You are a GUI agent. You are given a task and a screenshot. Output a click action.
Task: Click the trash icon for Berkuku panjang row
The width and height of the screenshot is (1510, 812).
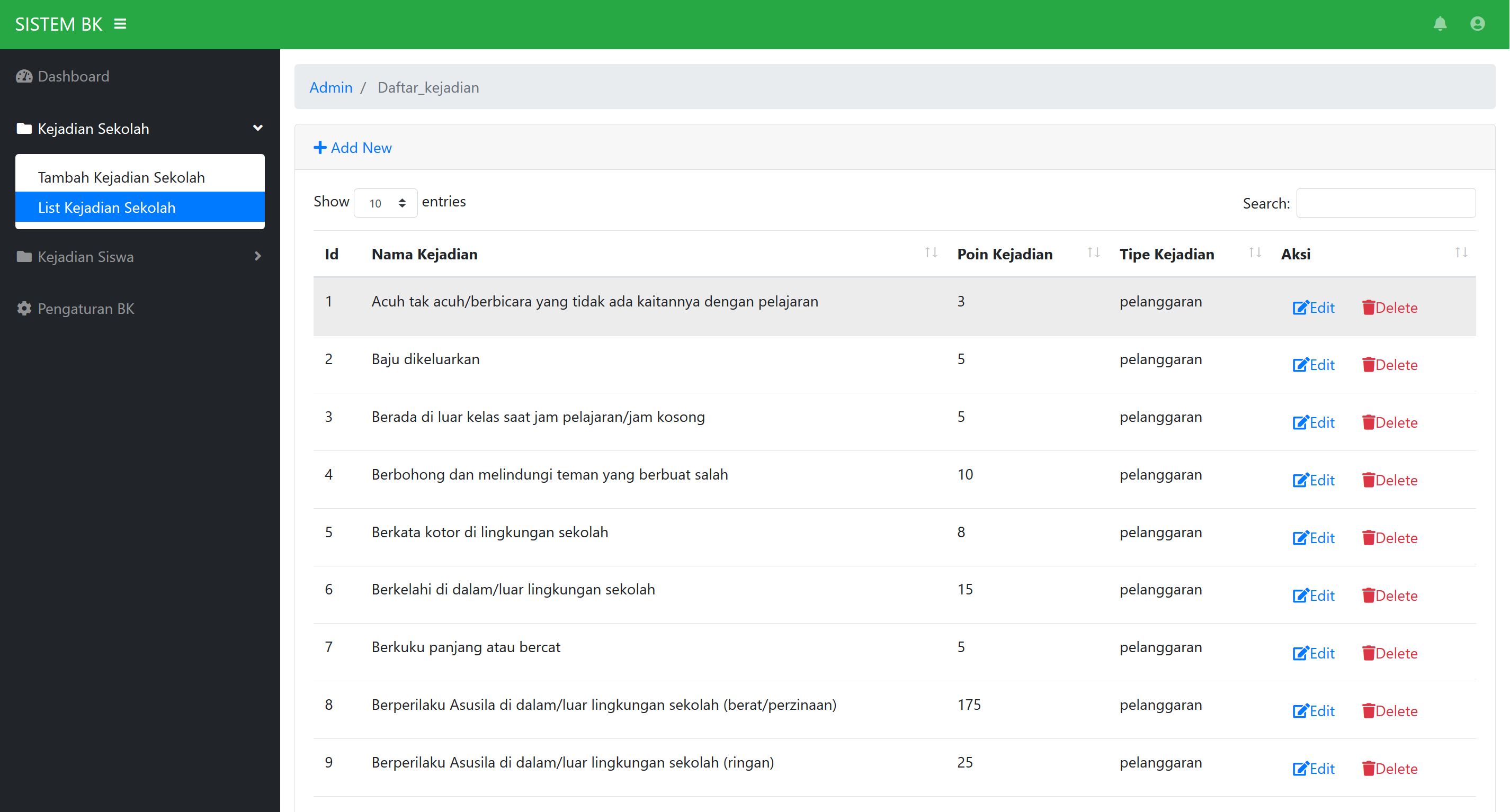(1369, 653)
